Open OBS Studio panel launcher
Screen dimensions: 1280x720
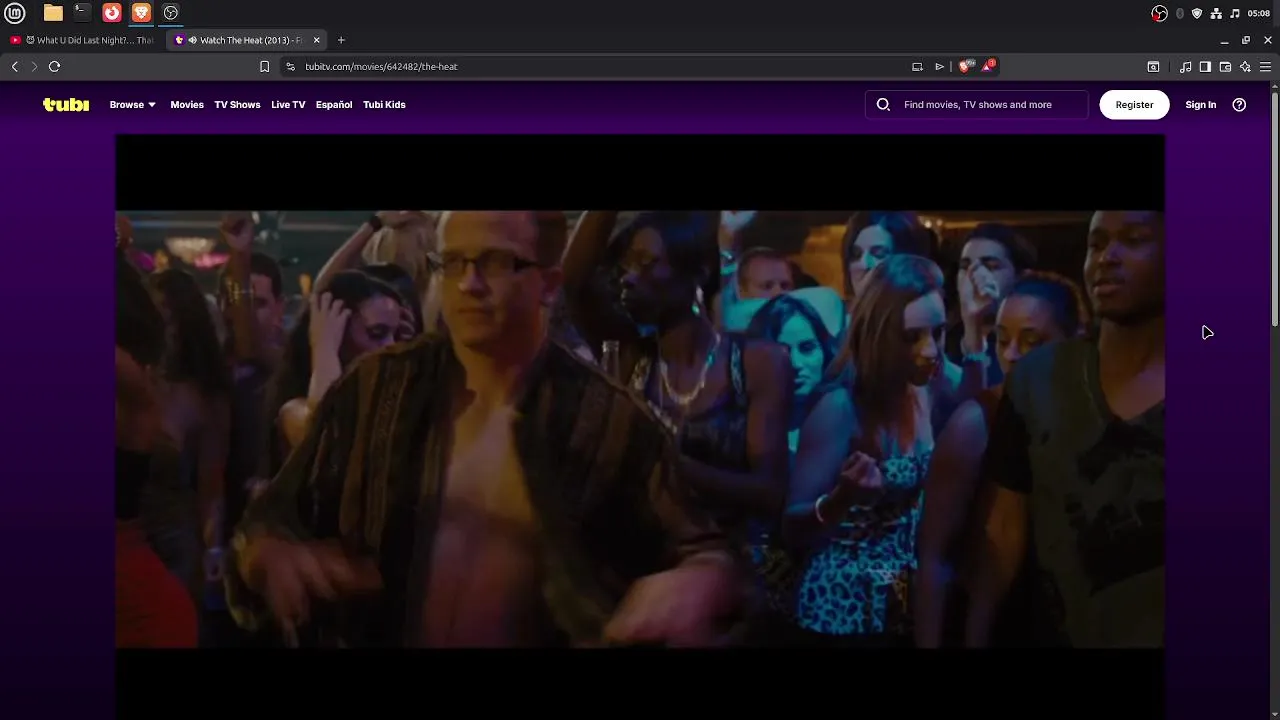[x=171, y=13]
